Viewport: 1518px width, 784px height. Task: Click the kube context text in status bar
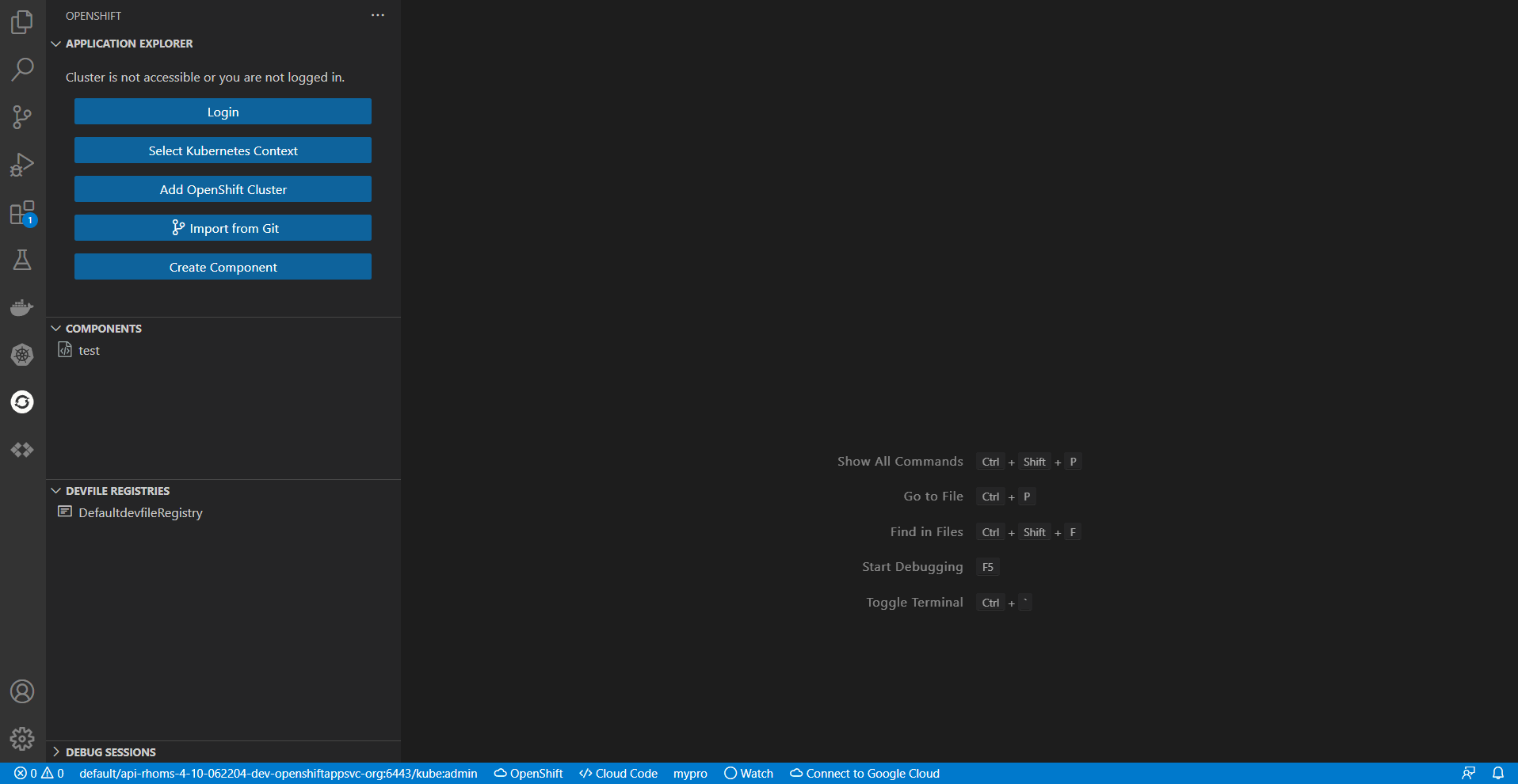278,774
